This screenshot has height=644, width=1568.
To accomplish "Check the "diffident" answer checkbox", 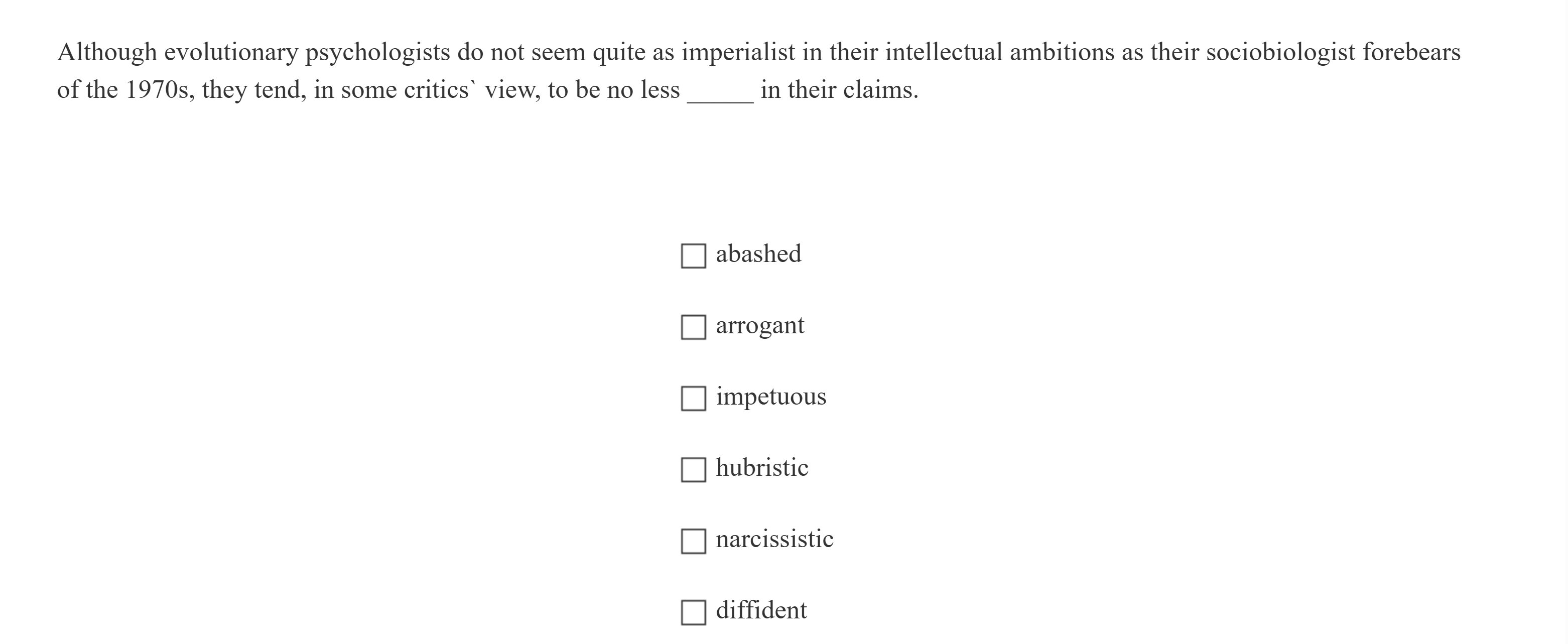I will pyautogui.click(x=693, y=610).
